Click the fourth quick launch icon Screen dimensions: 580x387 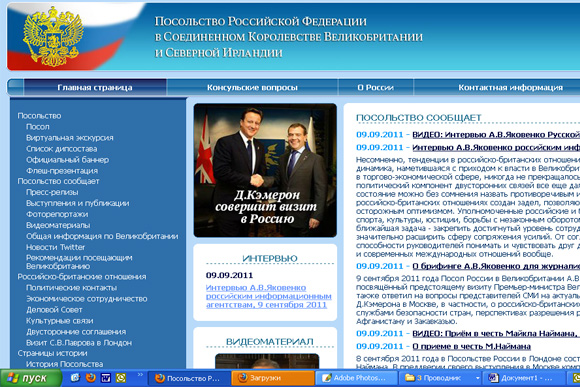coord(121,378)
